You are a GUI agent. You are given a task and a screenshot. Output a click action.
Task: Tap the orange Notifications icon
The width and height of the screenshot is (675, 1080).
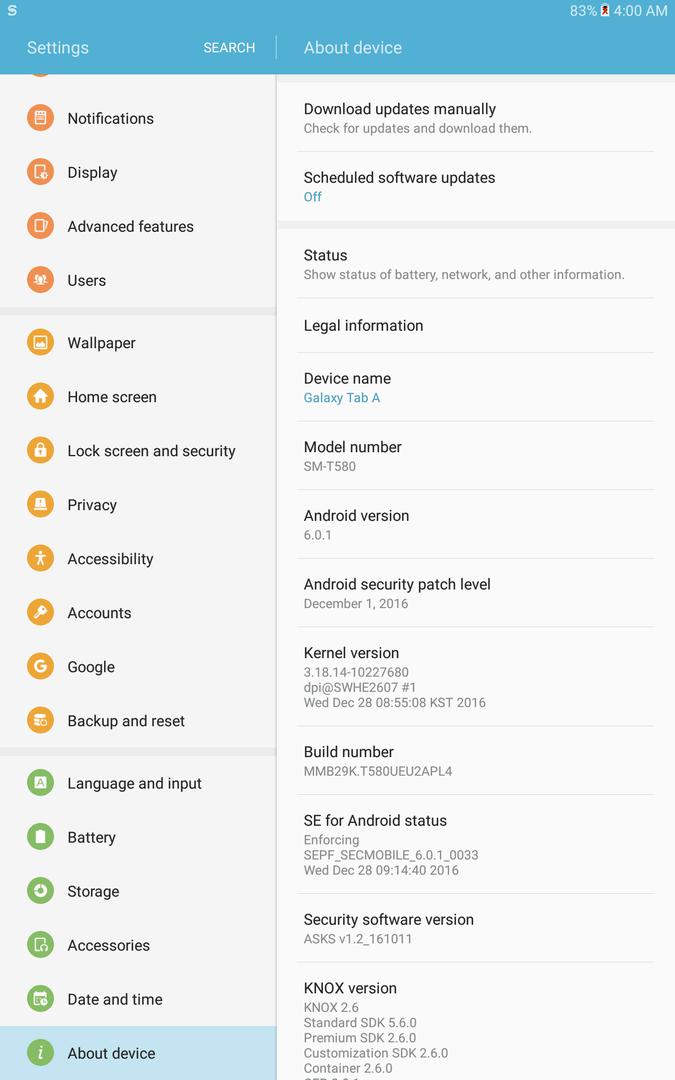click(x=40, y=118)
